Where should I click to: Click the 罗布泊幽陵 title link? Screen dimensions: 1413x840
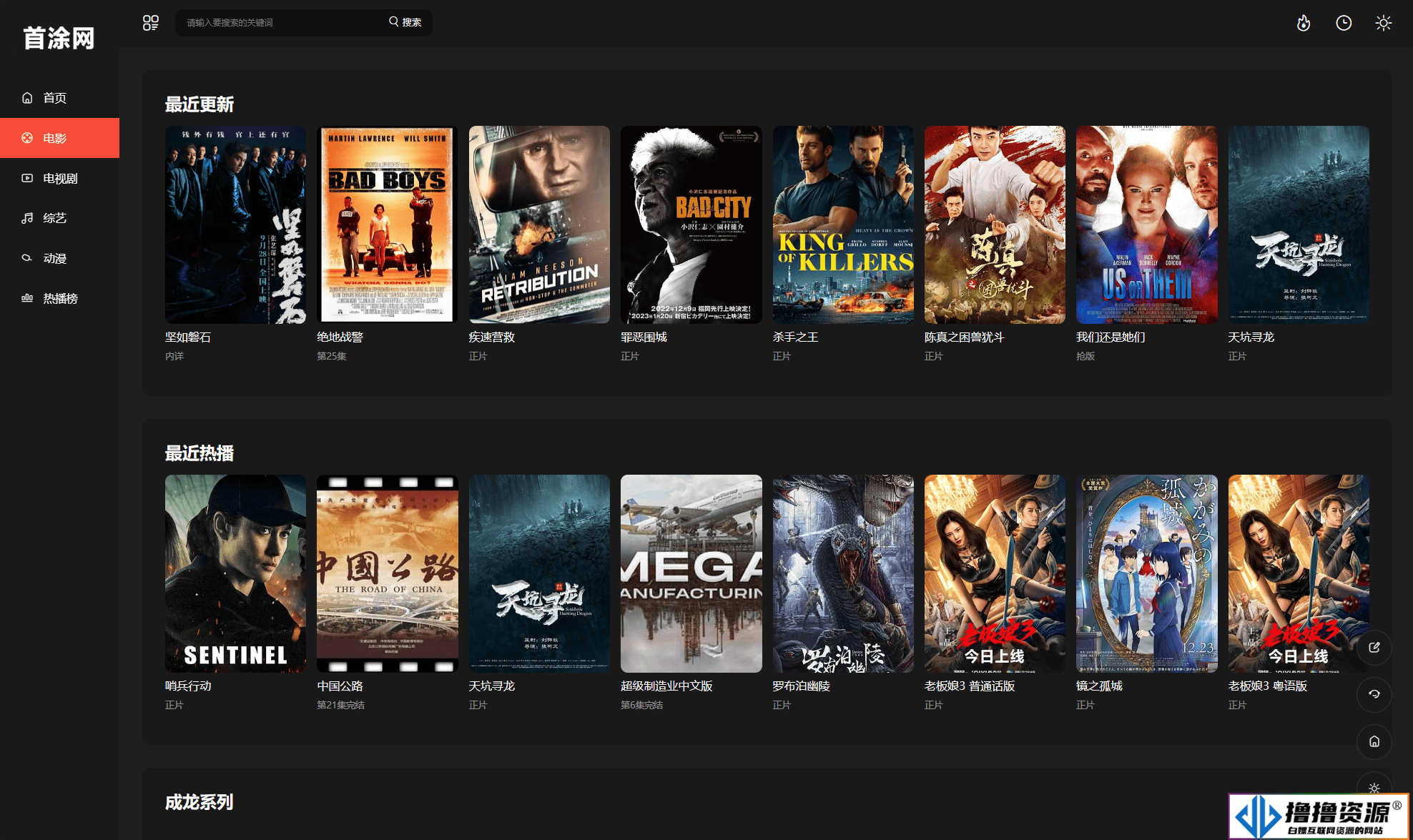coord(801,686)
